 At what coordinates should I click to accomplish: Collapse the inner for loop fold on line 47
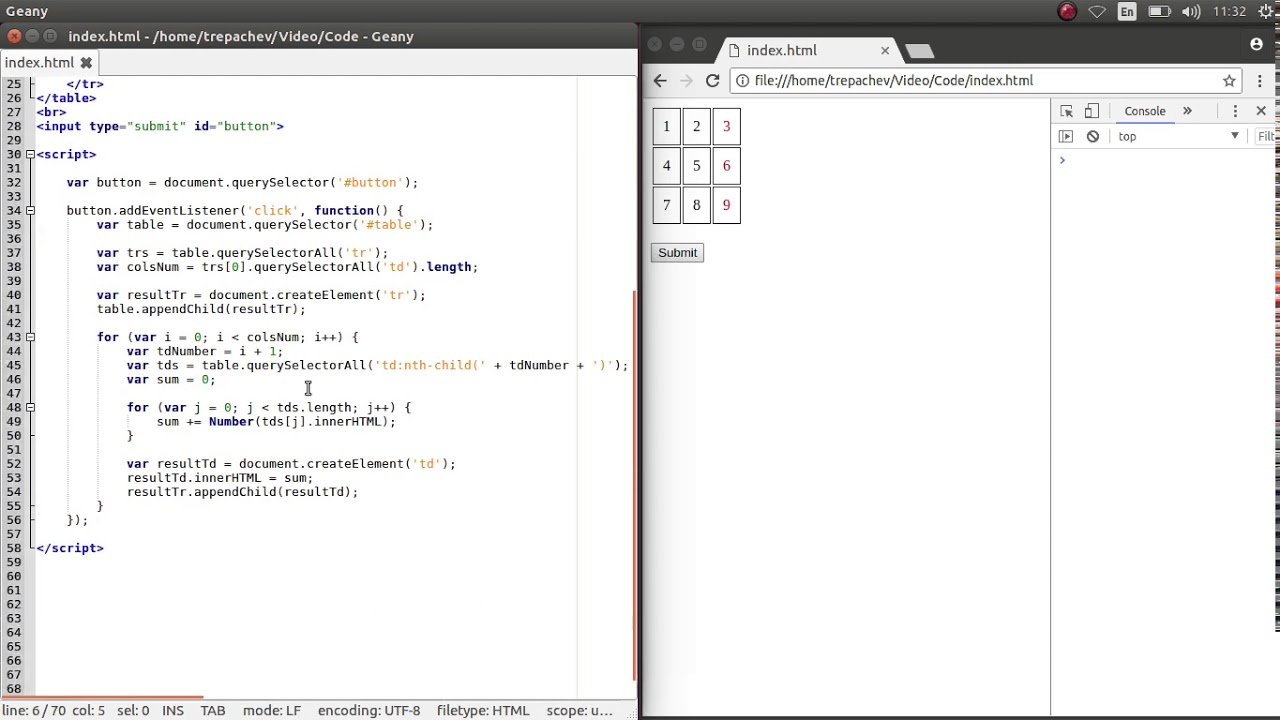click(30, 407)
